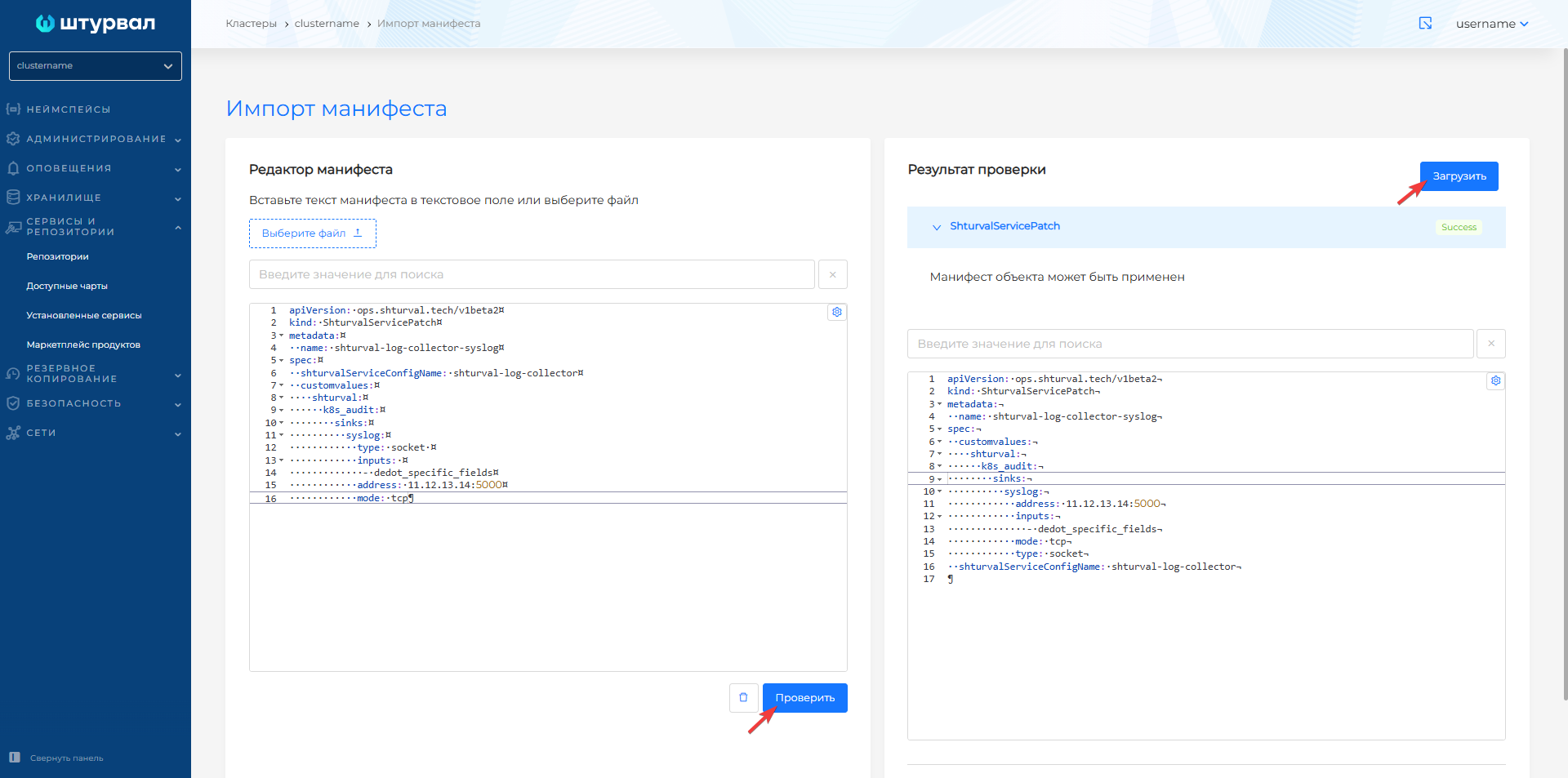Open manifest editor settings gear icon
1568x778 pixels.
[x=836, y=312]
